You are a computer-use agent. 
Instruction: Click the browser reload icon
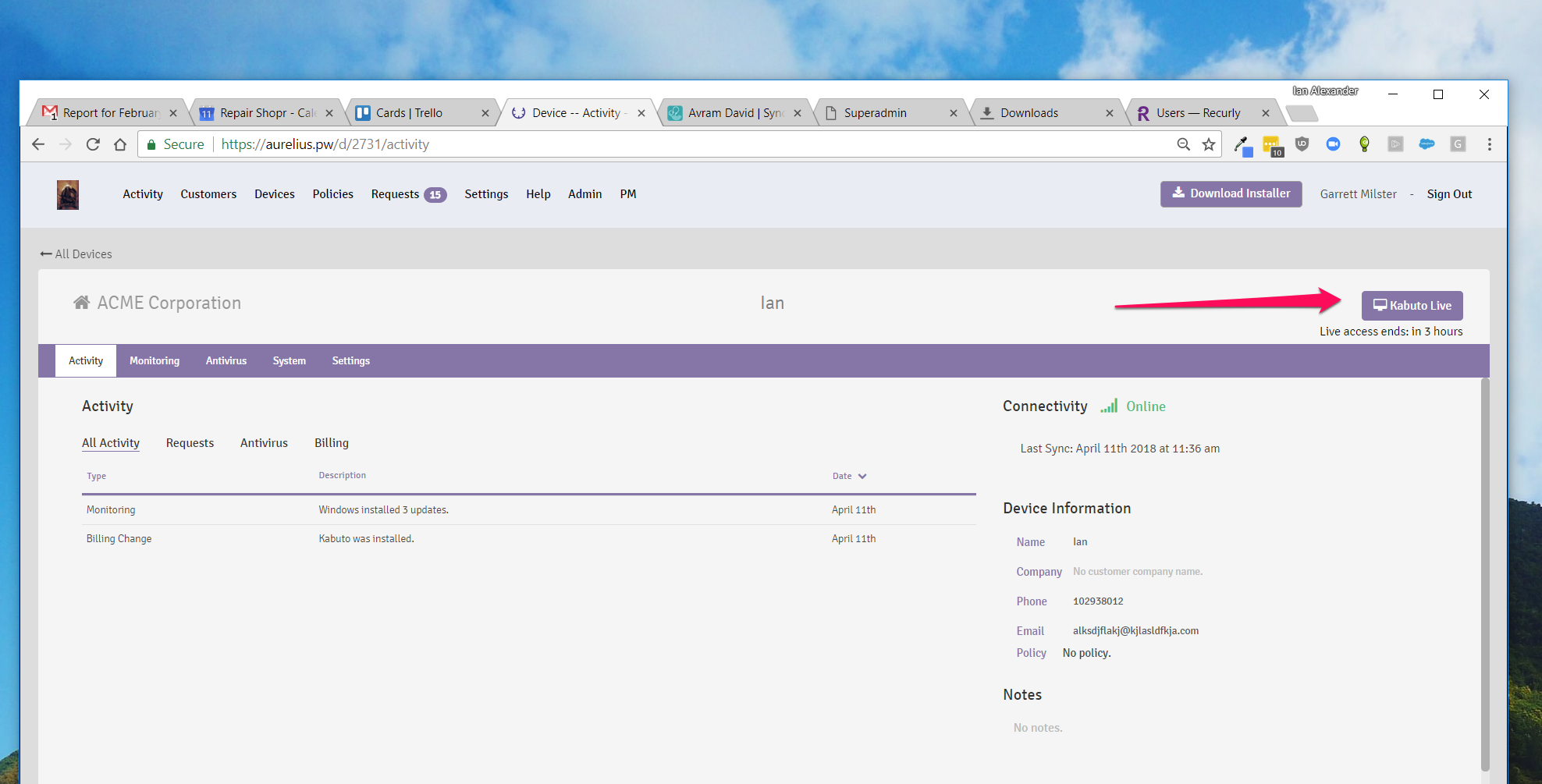[93, 144]
